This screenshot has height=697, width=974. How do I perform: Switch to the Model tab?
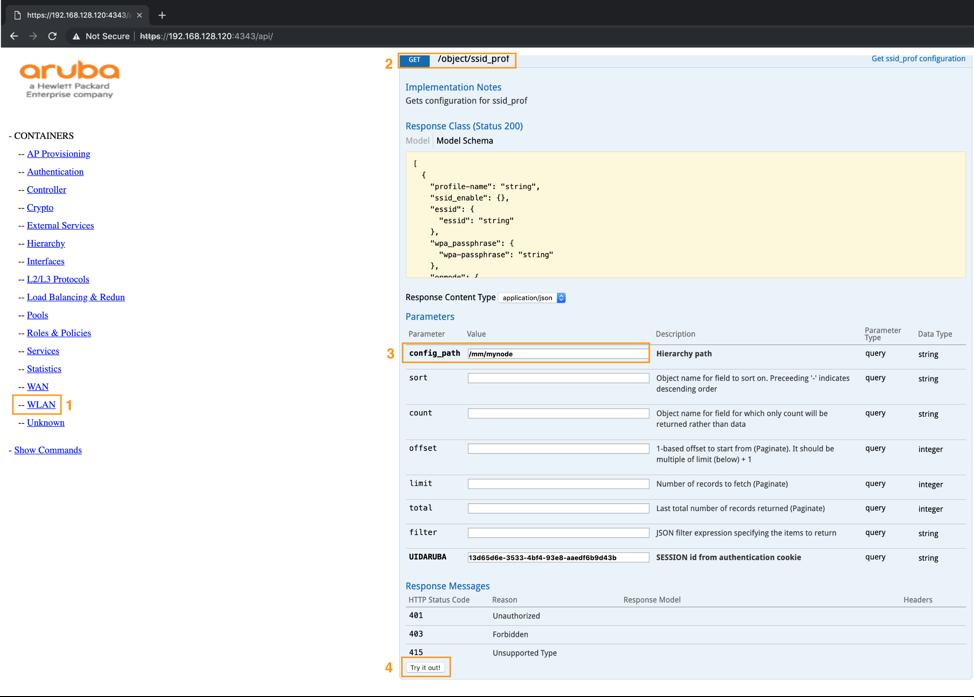(x=417, y=141)
